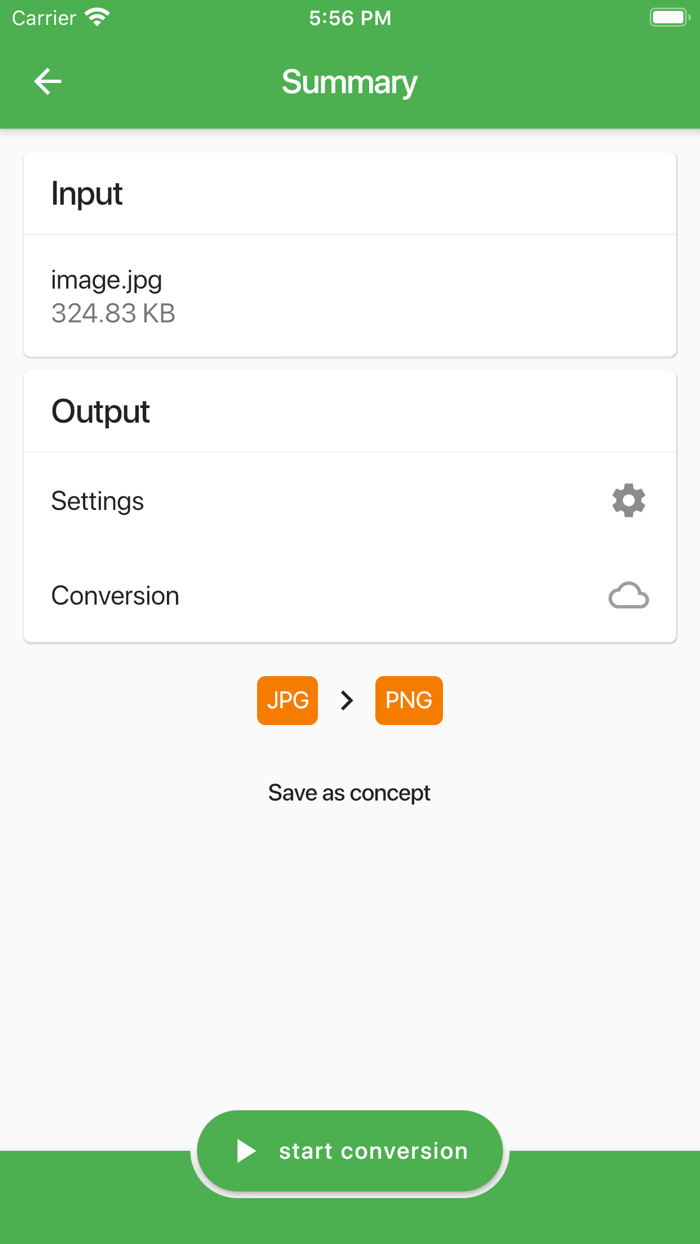Click the arrow between JPG and PNG

347,700
